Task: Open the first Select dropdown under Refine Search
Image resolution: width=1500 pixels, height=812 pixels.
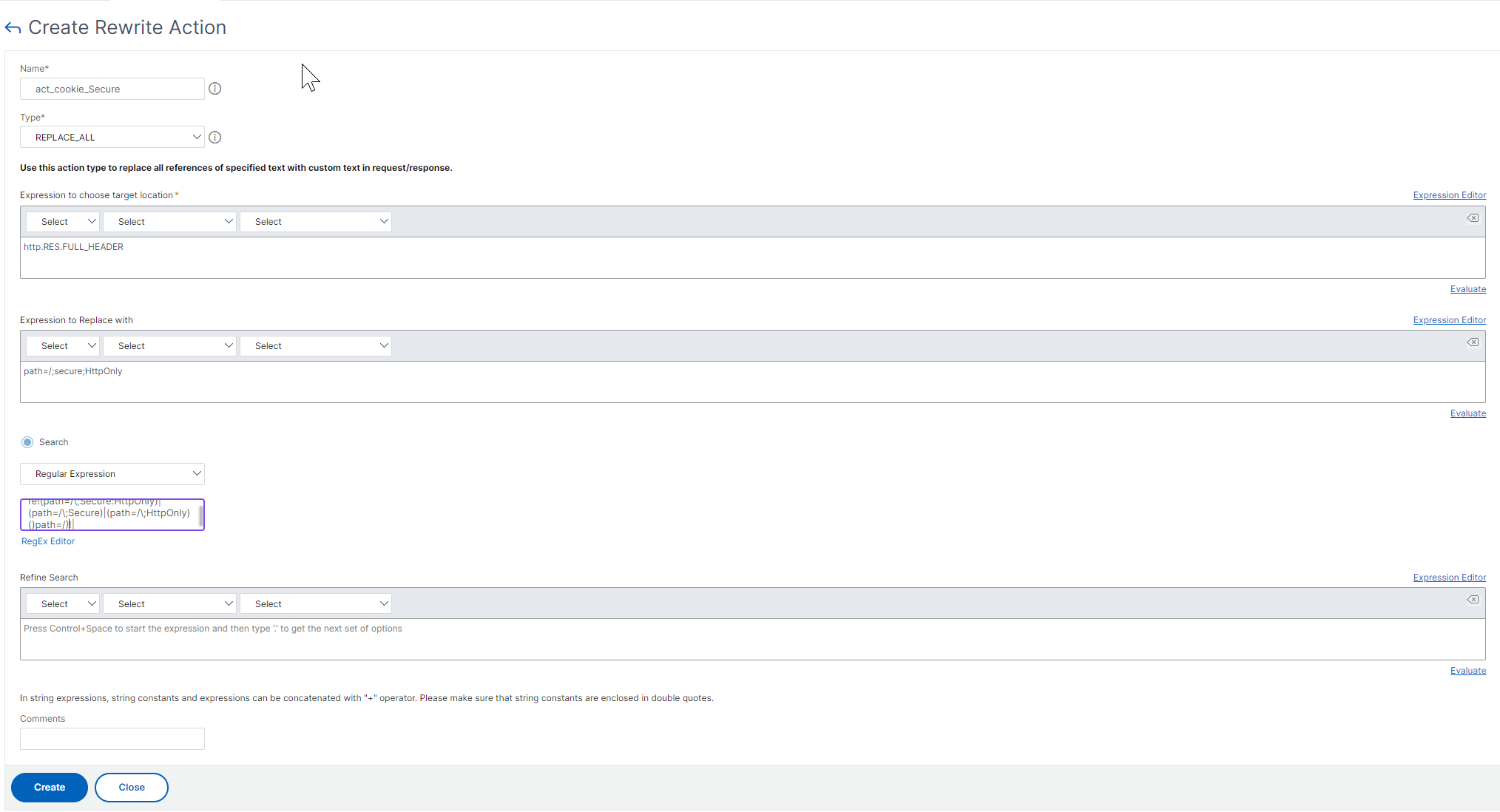Action: click(62, 603)
